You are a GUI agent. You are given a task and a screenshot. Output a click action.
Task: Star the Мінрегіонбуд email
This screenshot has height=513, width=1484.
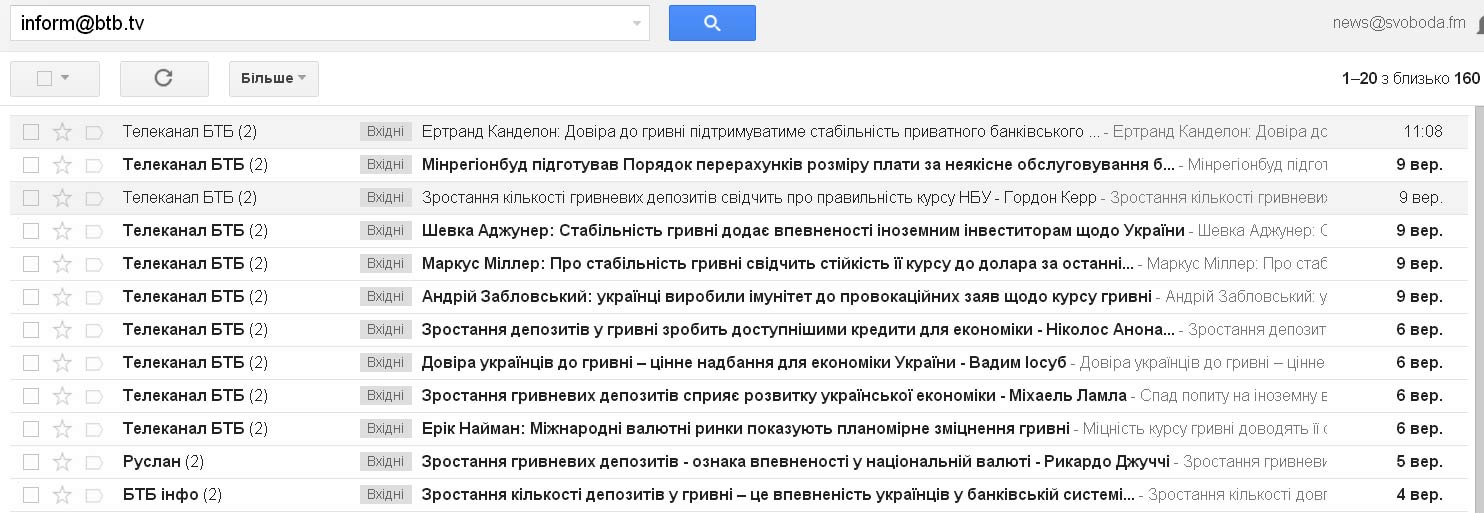click(x=62, y=165)
